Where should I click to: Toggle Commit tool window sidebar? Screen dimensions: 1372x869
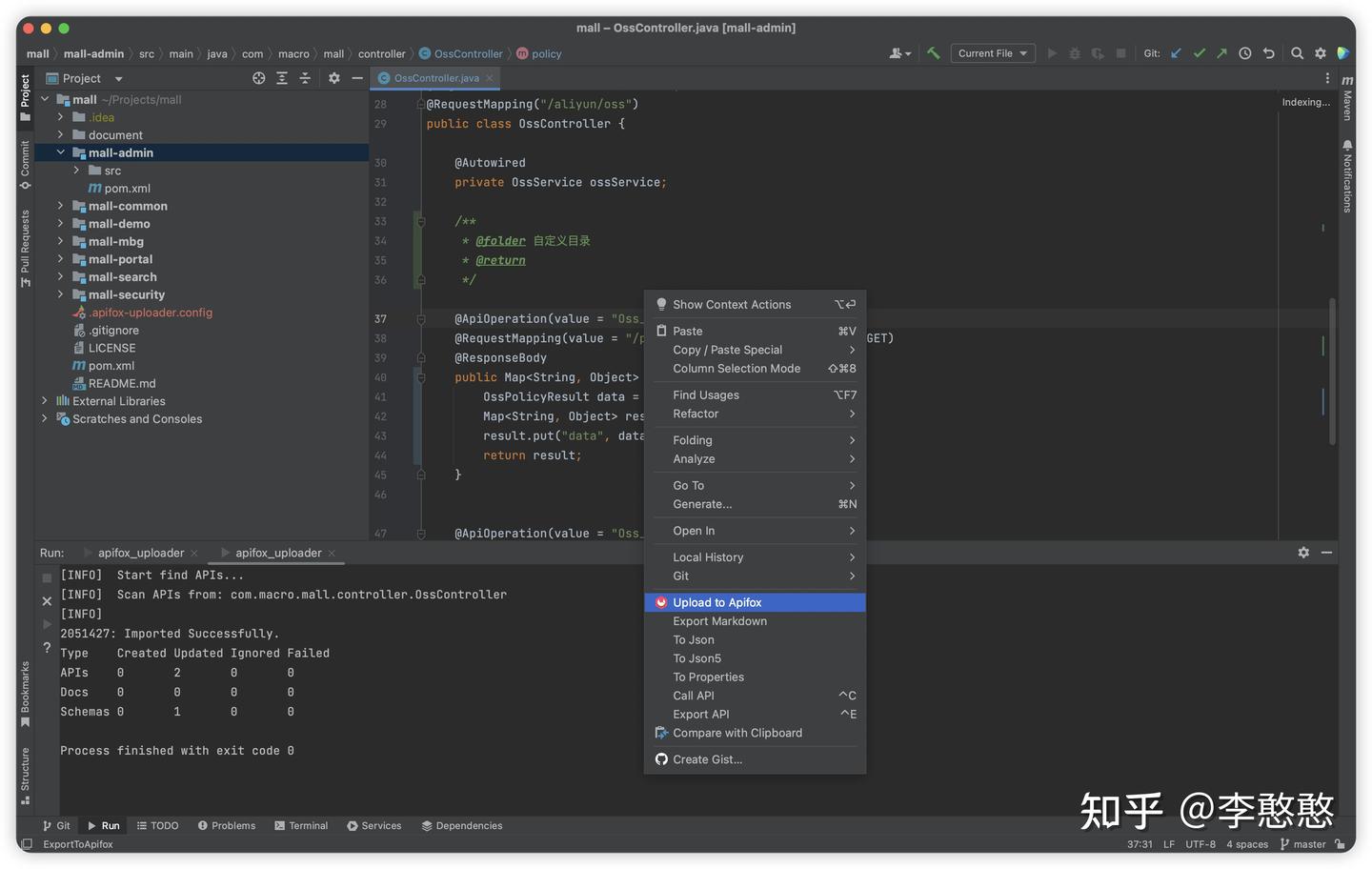coord(26,164)
